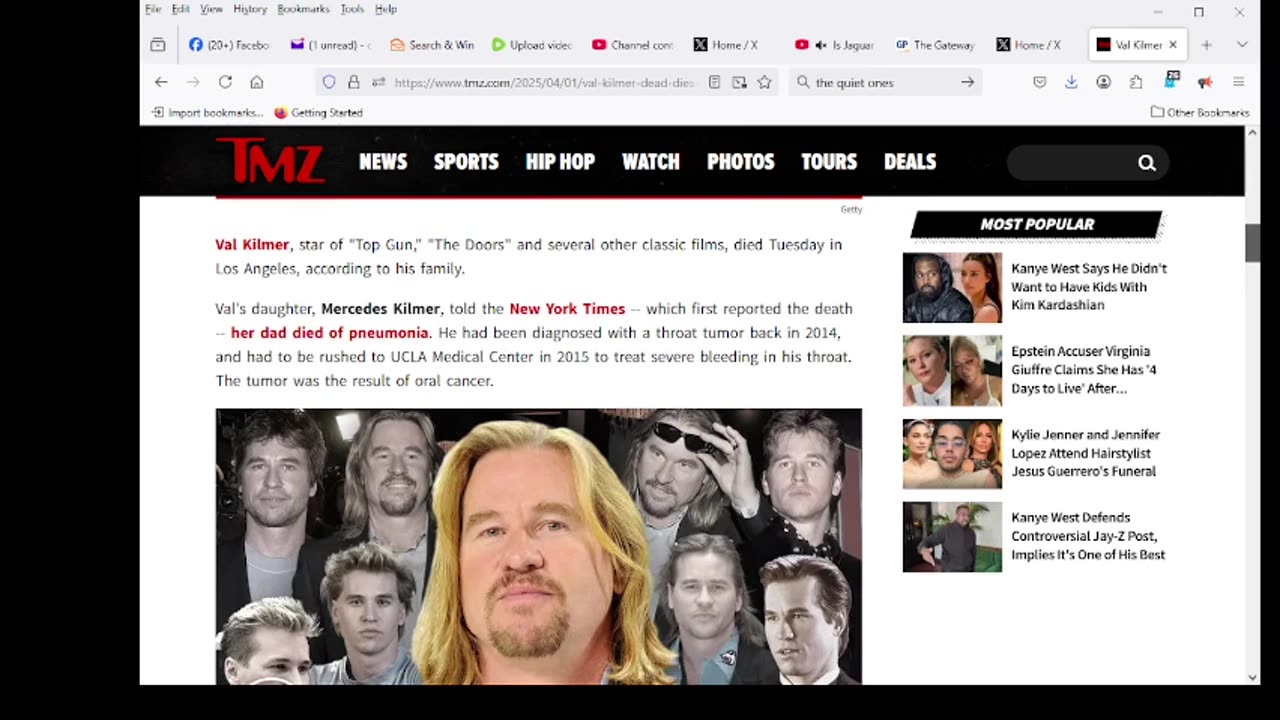
Task: Open TMZ PHOTOS section
Action: [741, 162]
